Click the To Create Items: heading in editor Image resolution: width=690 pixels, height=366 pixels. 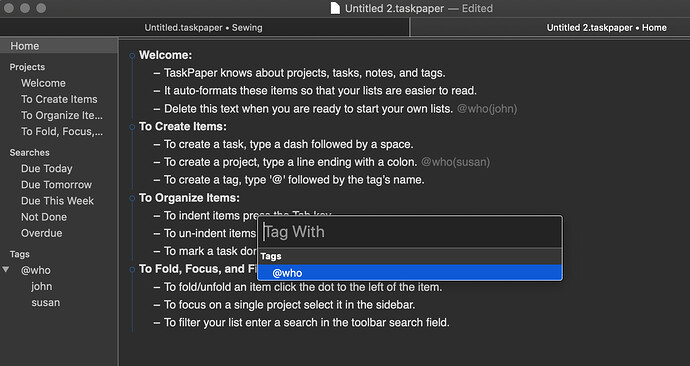[x=183, y=127]
